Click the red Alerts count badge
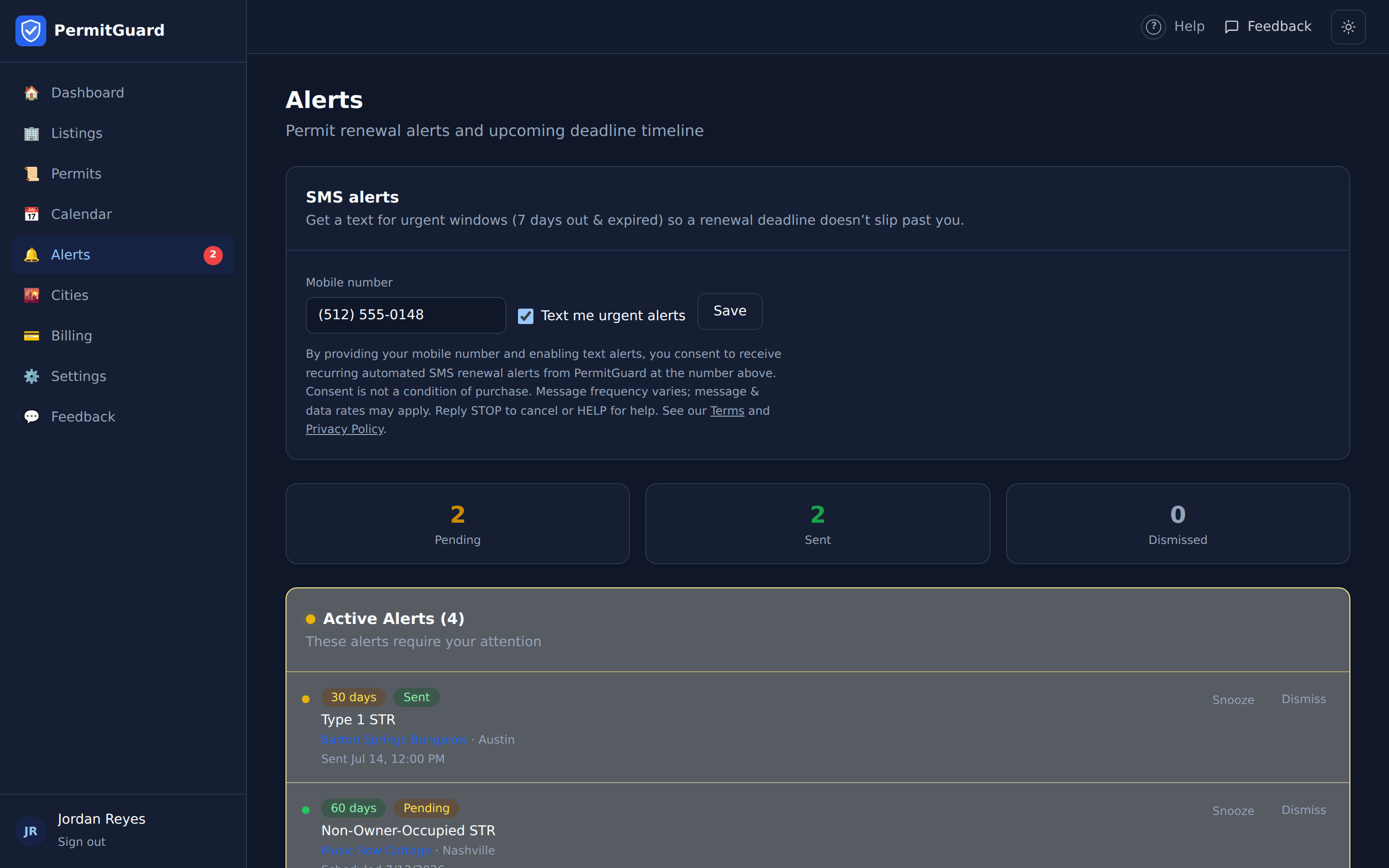This screenshot has width=1389, height=868. [x=213, y=255]
